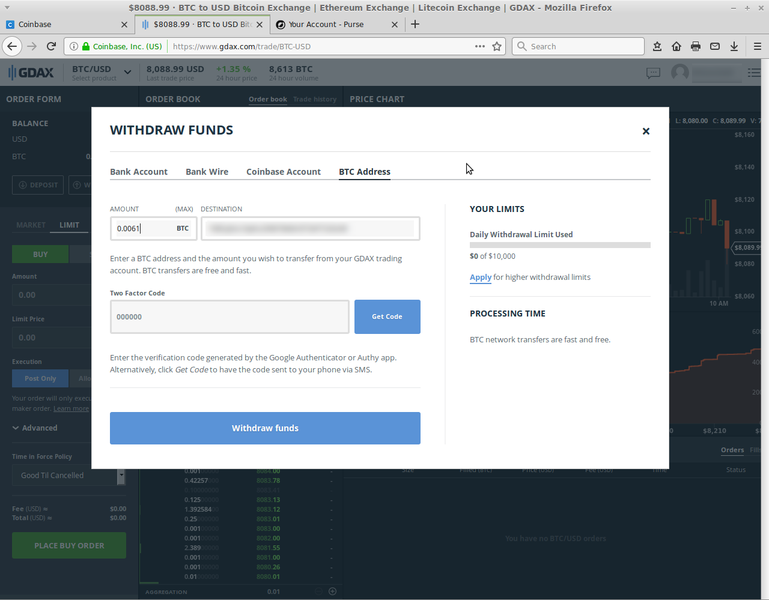Show the Trade history view
The width and height of the screenshot is (769, 600).
point(315,99)
